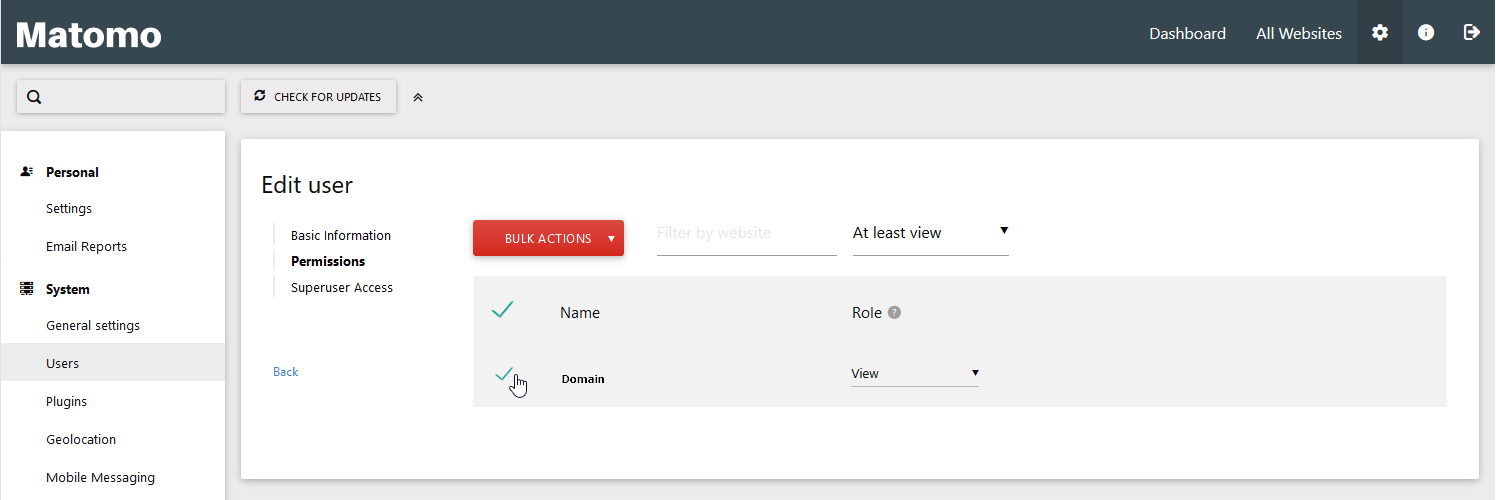Open the At least view filter dropdown
This screenshot has width=1496, height=500.
coord(930,233)
